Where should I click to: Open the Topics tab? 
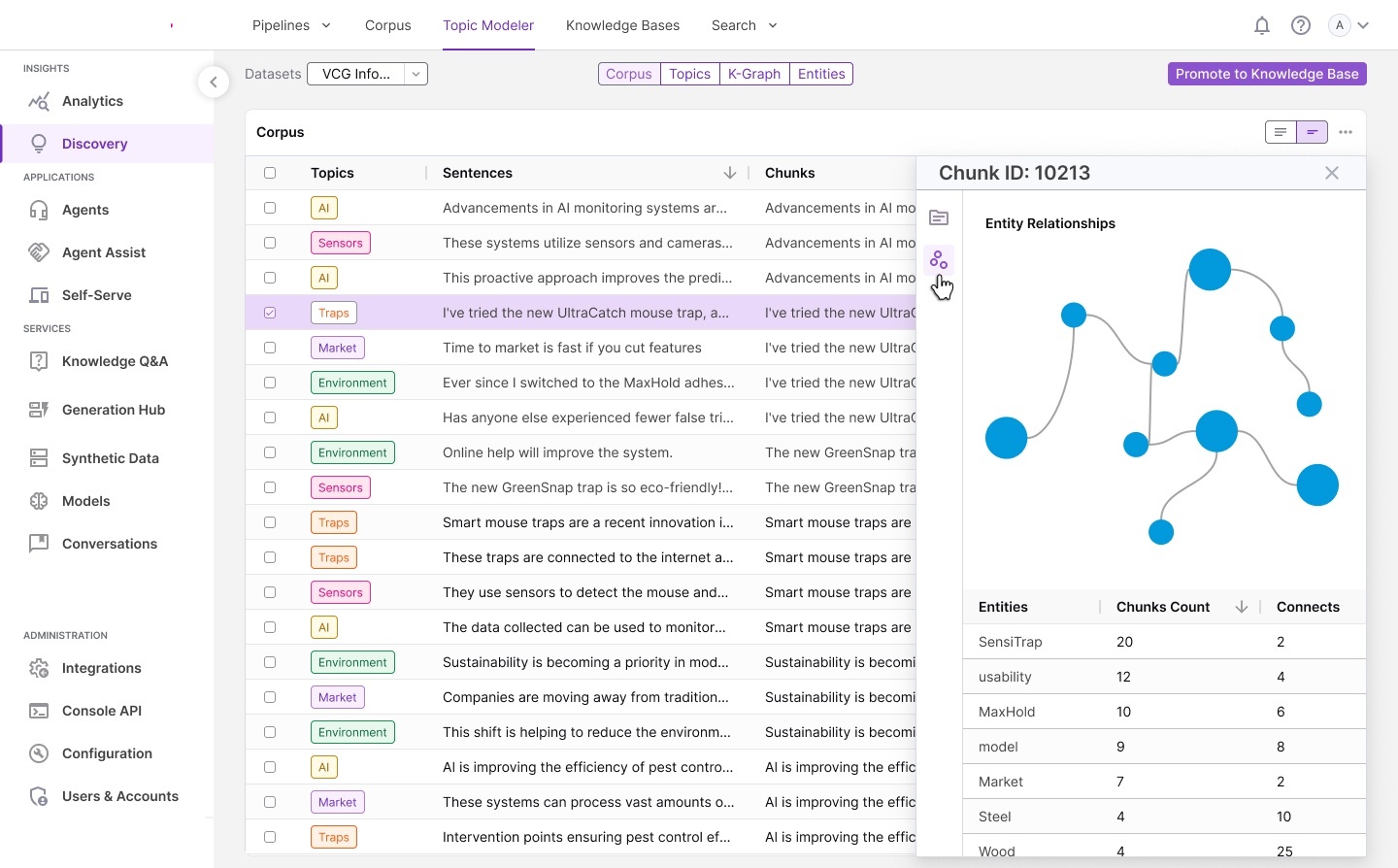[688, 74]
